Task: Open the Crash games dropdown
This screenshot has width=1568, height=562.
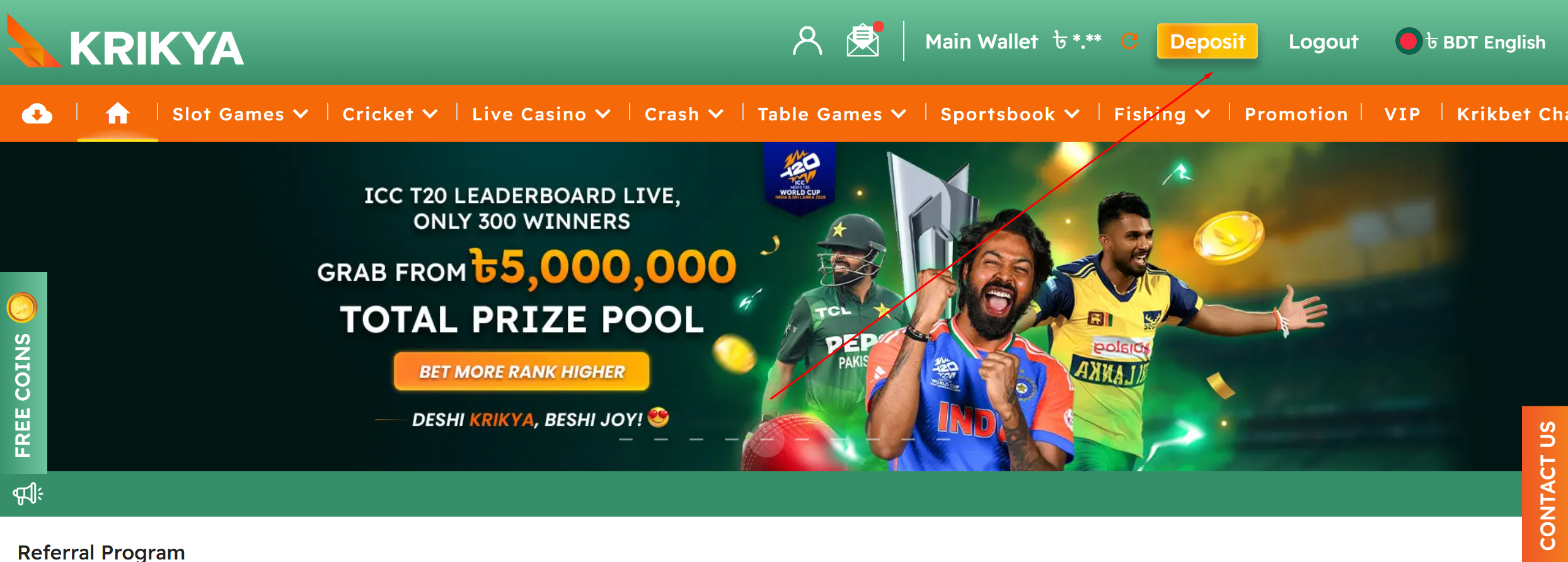Action: tap(684, 114)
